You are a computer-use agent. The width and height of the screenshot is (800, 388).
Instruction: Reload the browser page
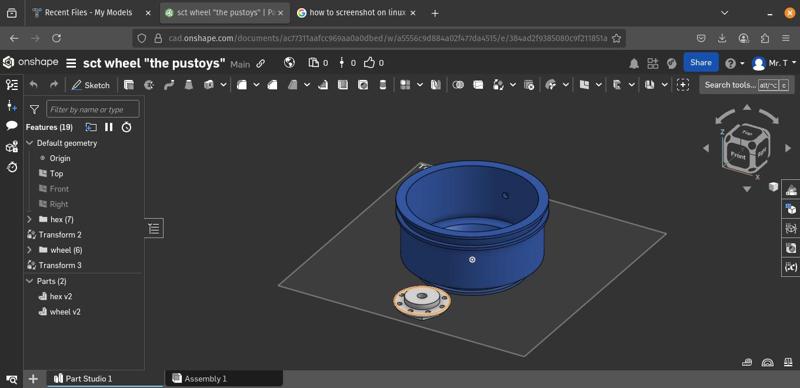click(57, 38)
